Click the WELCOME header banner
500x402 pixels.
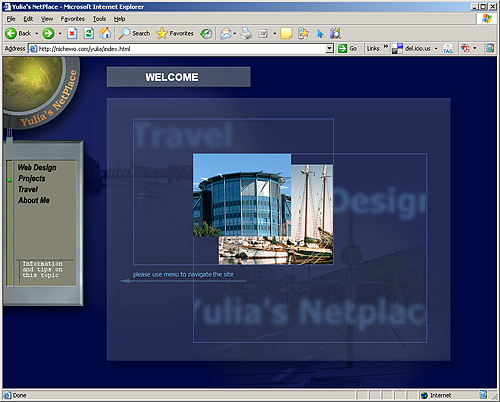(x=178, y=77)
